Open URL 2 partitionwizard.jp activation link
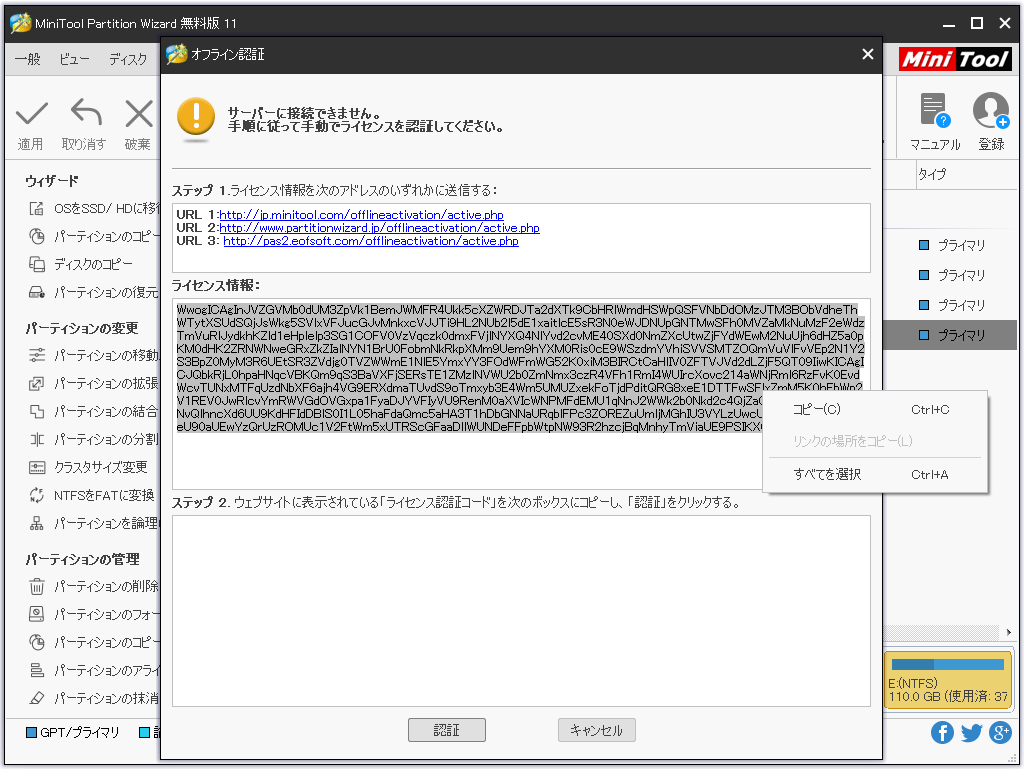The image size is (1025, 770). 379,228
